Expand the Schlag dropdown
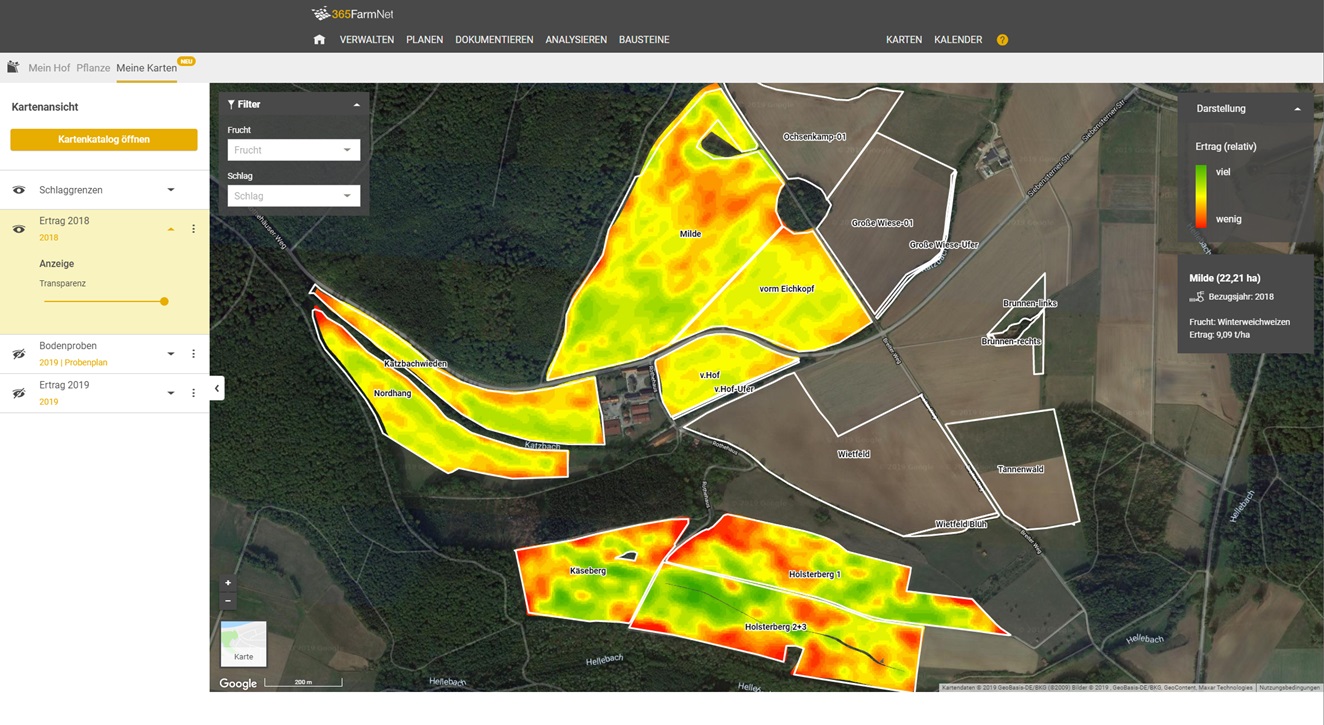 (x=293, y=195)
